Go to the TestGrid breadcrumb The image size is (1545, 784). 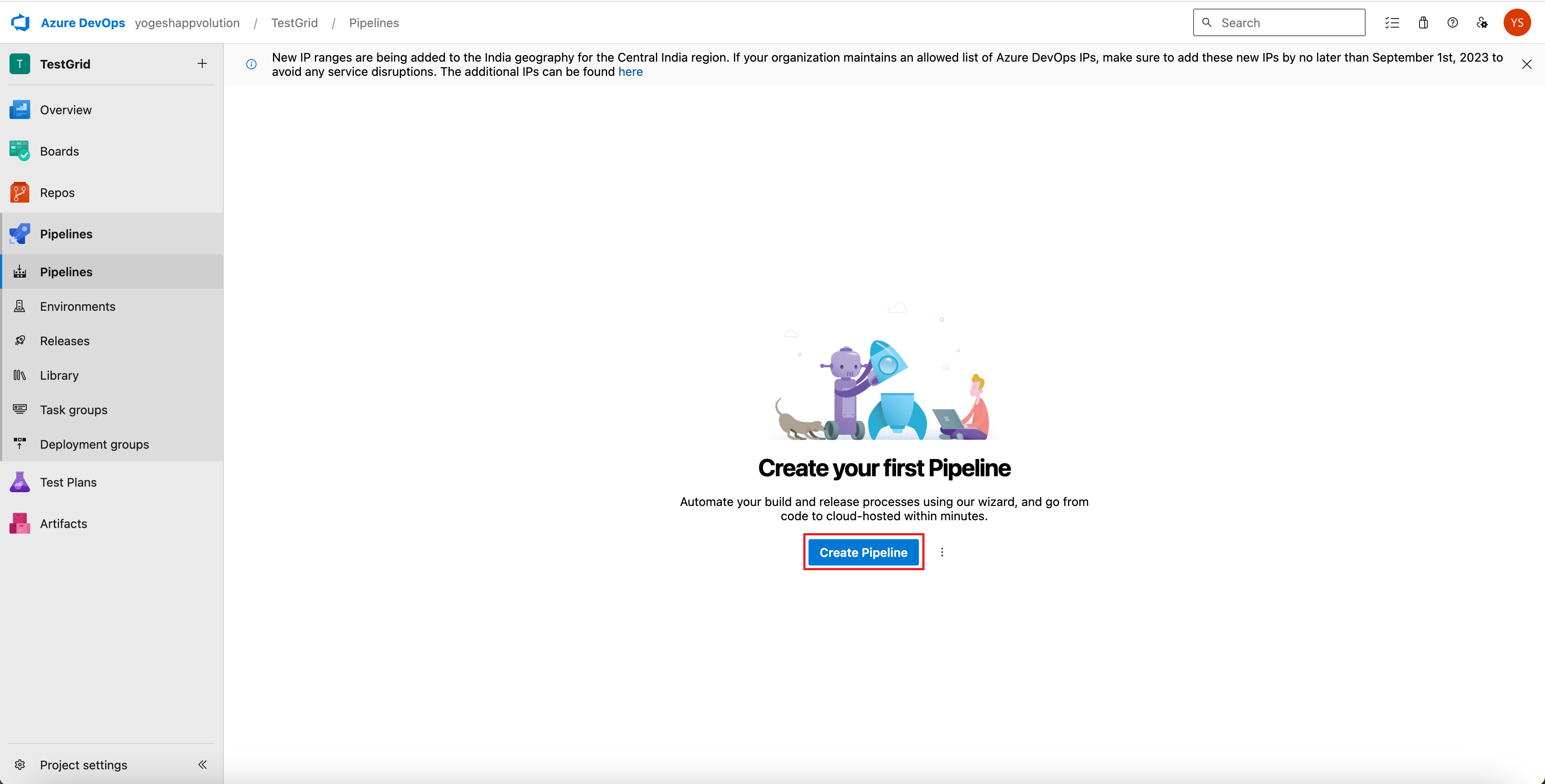(x=295, y=23)
